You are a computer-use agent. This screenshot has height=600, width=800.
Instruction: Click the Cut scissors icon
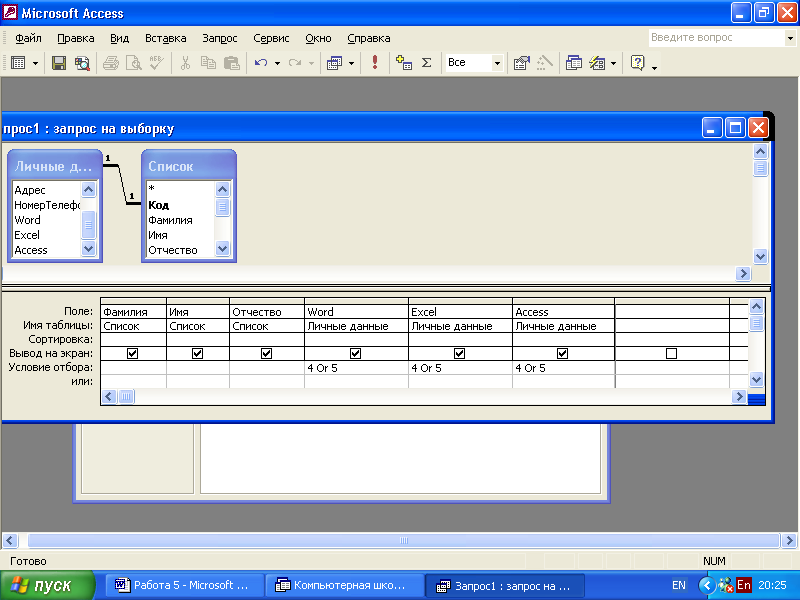pyautogui.click(x=186, y=63)
